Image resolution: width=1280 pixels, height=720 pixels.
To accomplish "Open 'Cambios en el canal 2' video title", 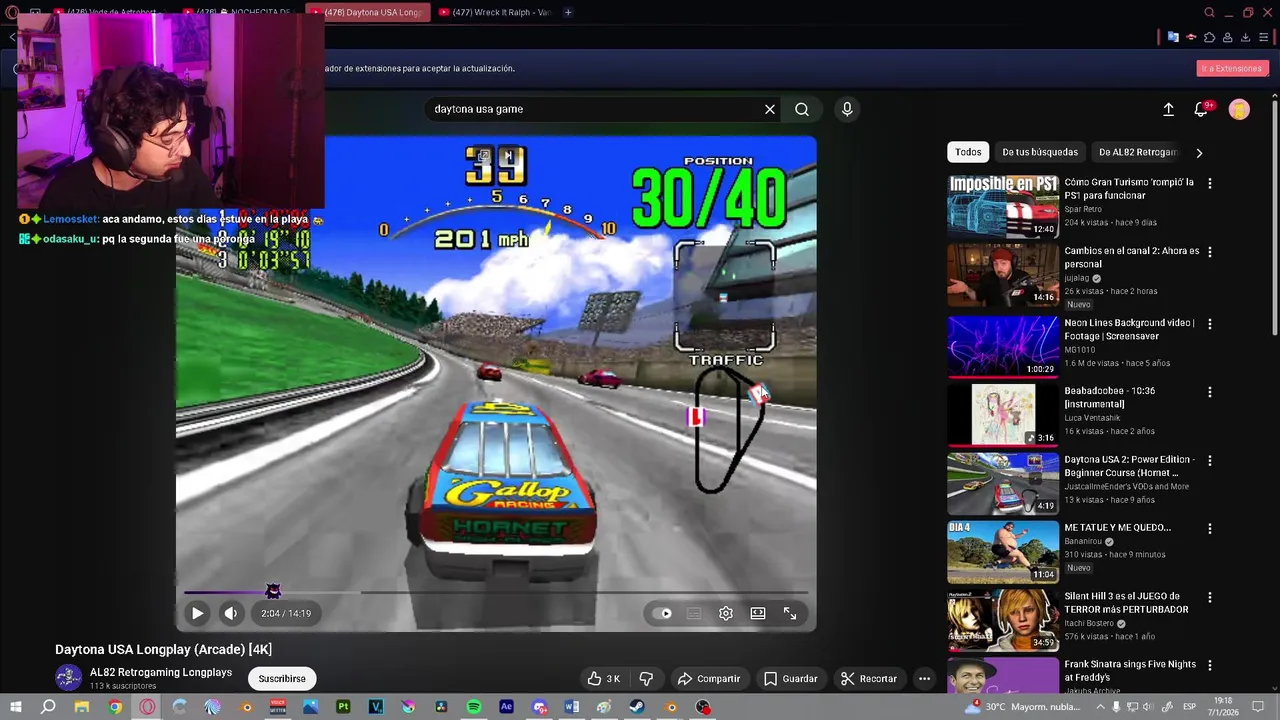I will pyautogui.click(x=1131, y=257).
